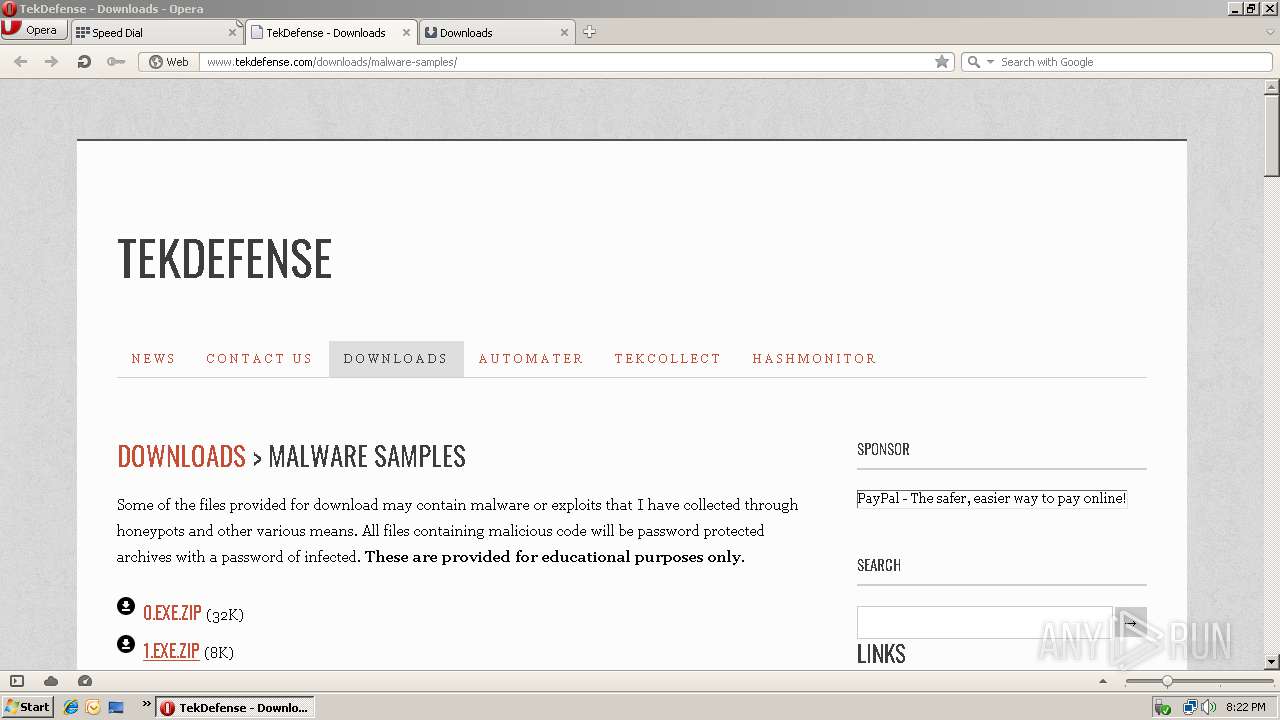The image size is (1280, 720).
Task: Close the Downloads tab
Action: [x=564, y=32]
